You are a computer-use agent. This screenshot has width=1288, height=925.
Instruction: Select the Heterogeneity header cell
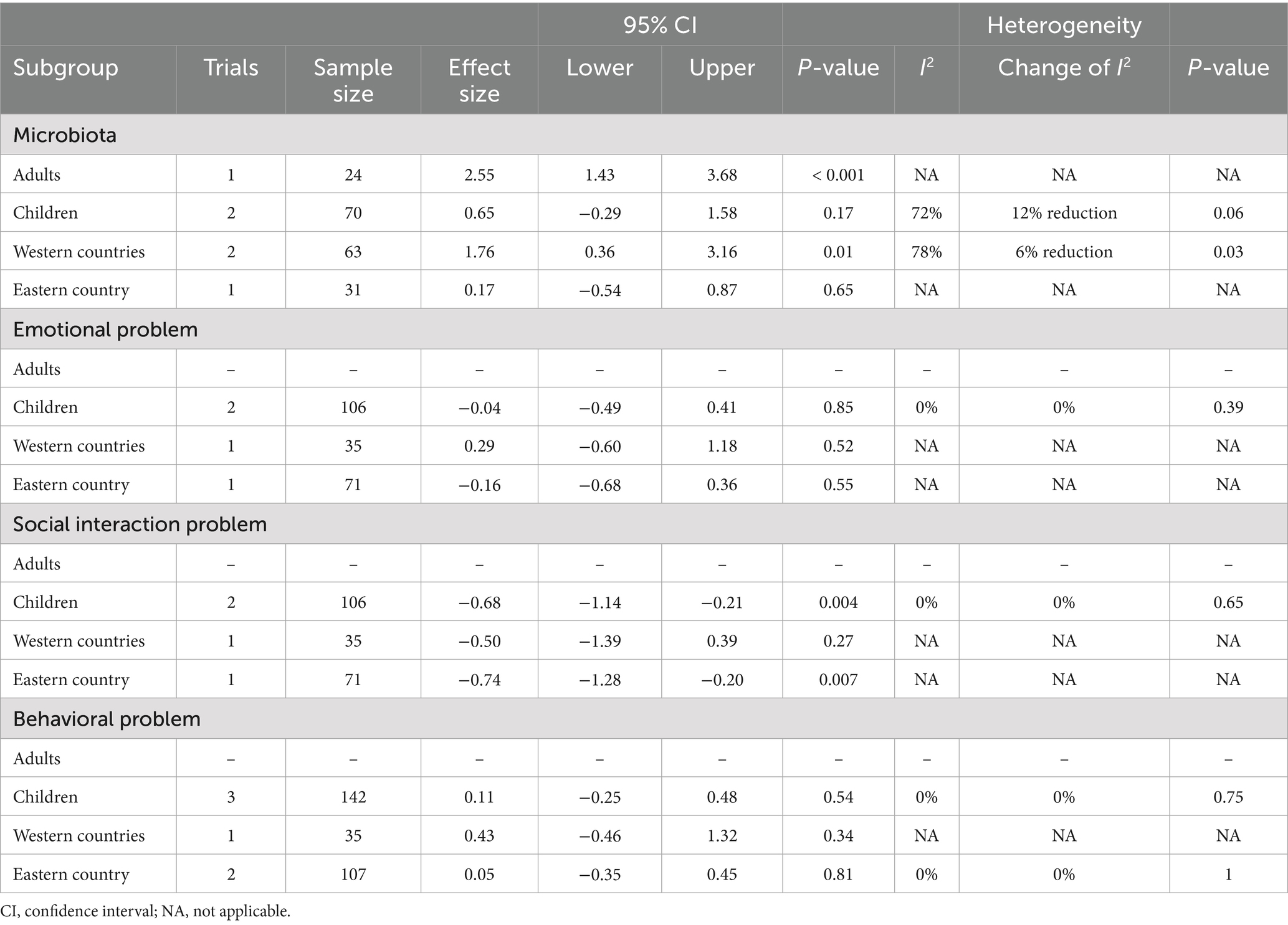[1064, 25]
